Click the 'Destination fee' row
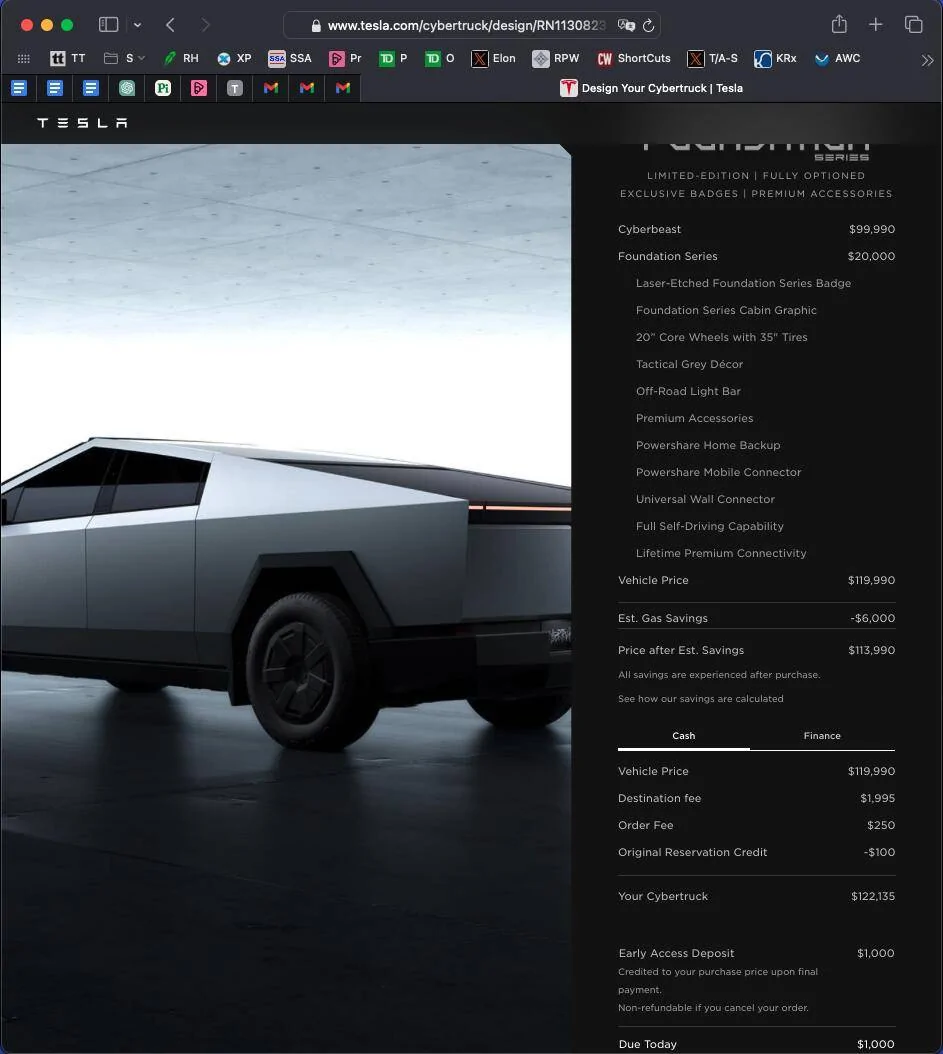 coord(756,798)
